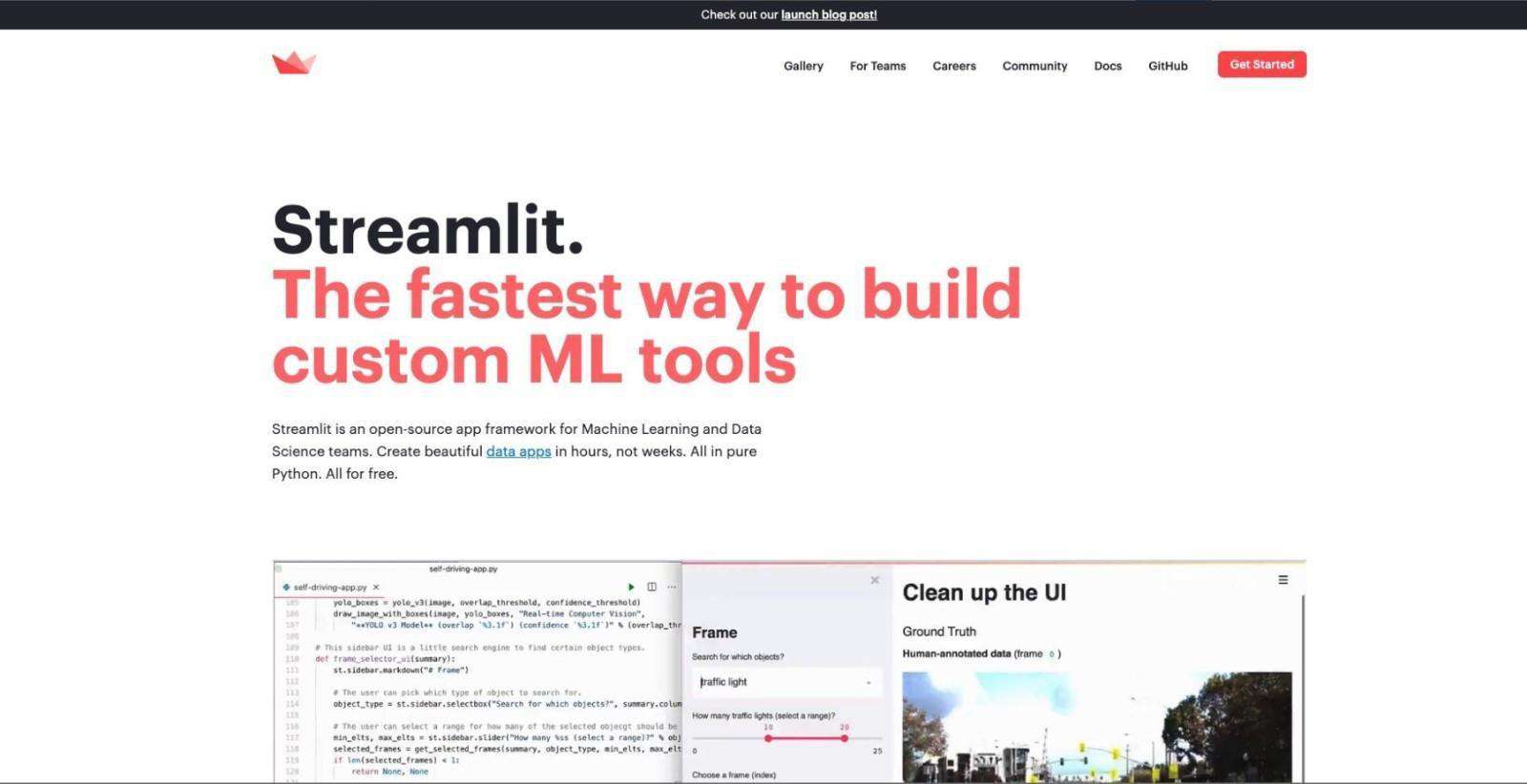Viewport: 1527px width, 784px height.
Task: Open the hamburger menu in demo app
Action: coord(1283,580)
